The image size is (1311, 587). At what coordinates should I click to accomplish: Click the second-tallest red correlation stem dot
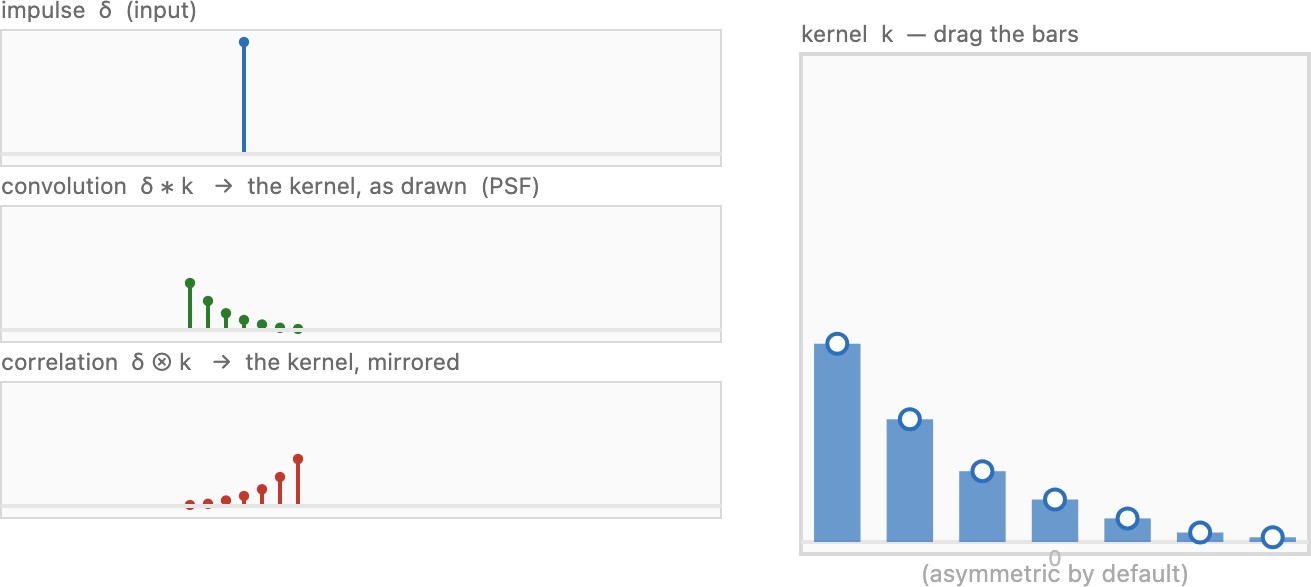[280, 477]
